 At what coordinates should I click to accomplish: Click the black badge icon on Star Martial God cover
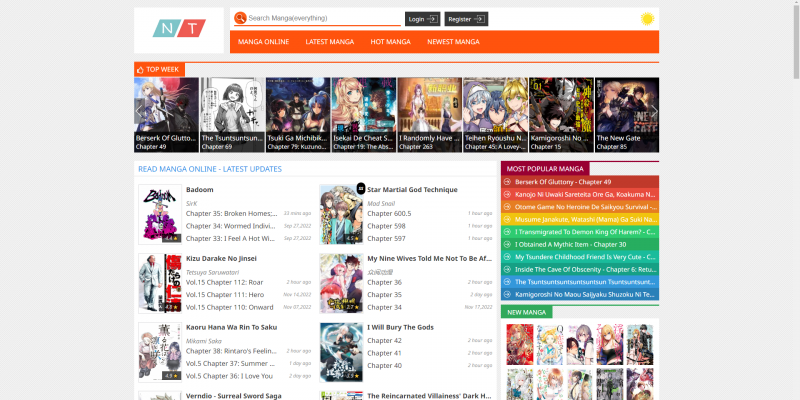(361, 188)
